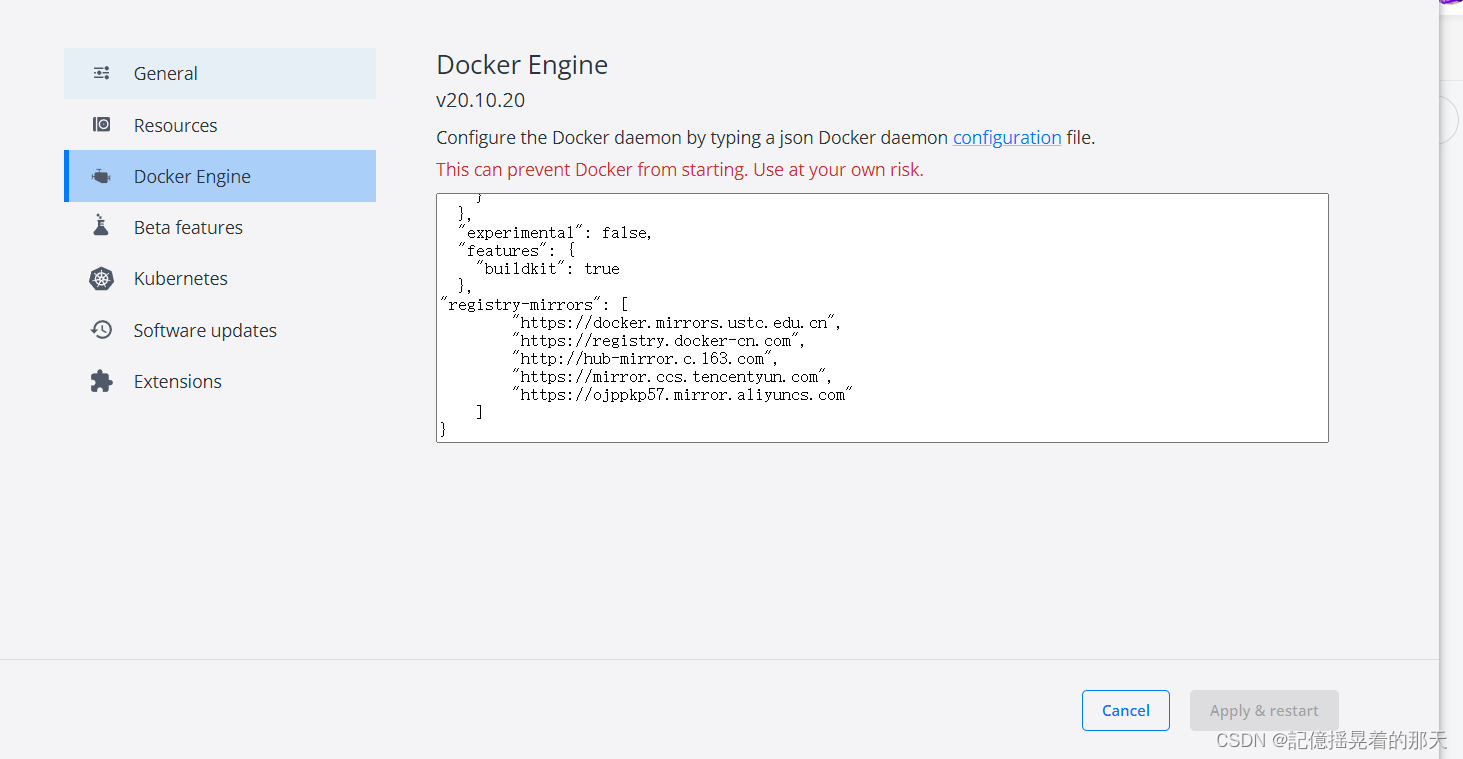Click the "features": { line in the editor
The height and width of the screenshot is (759, 1463).
point(516,250)
